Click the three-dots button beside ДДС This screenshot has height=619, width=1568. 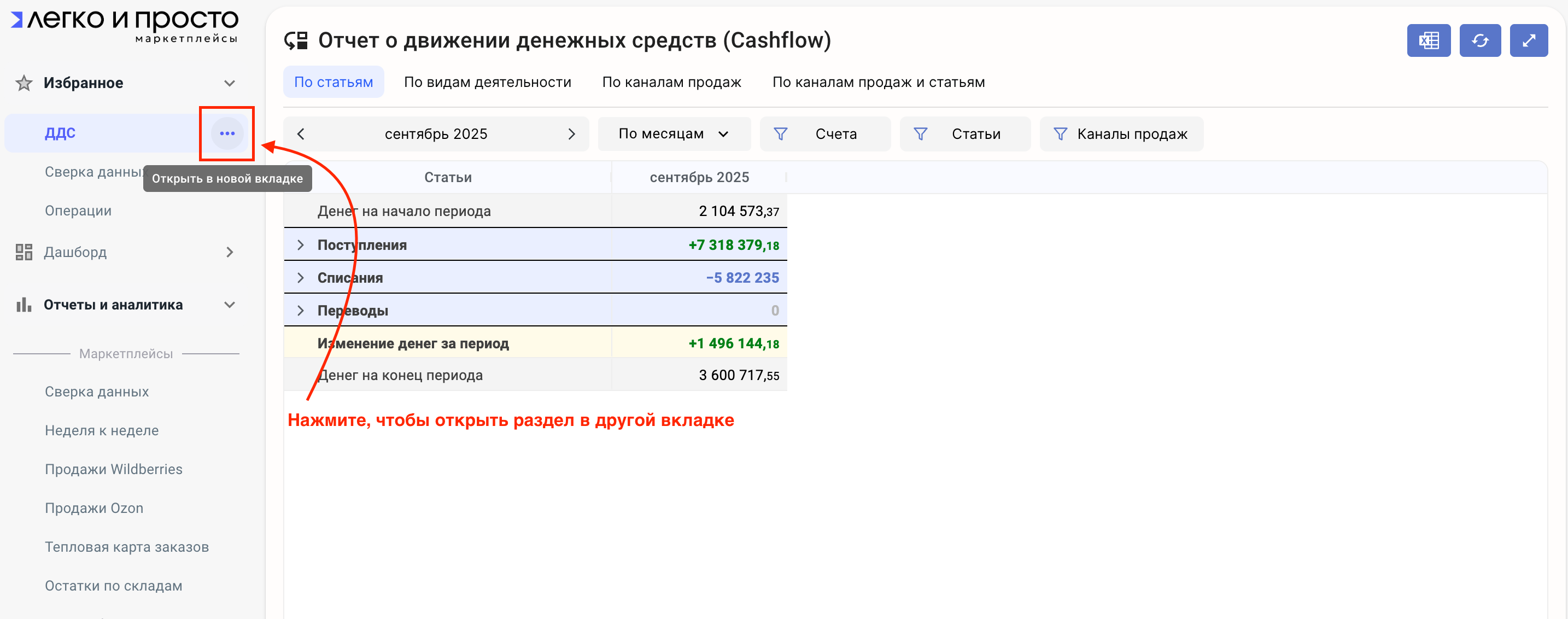[x=227, y=133]
